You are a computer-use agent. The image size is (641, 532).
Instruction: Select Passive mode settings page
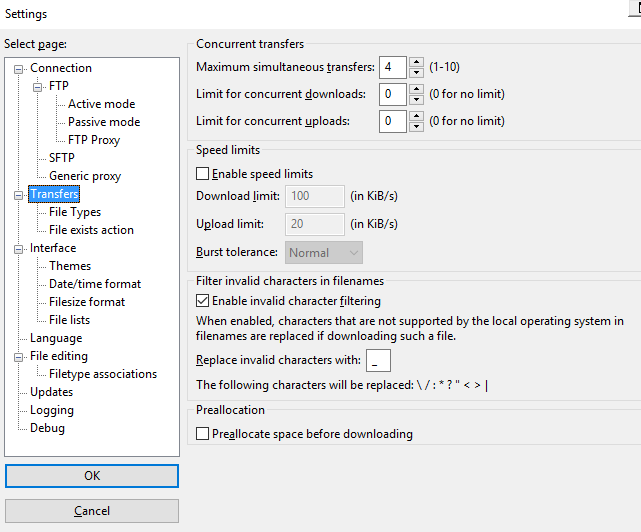click(104, 122)
